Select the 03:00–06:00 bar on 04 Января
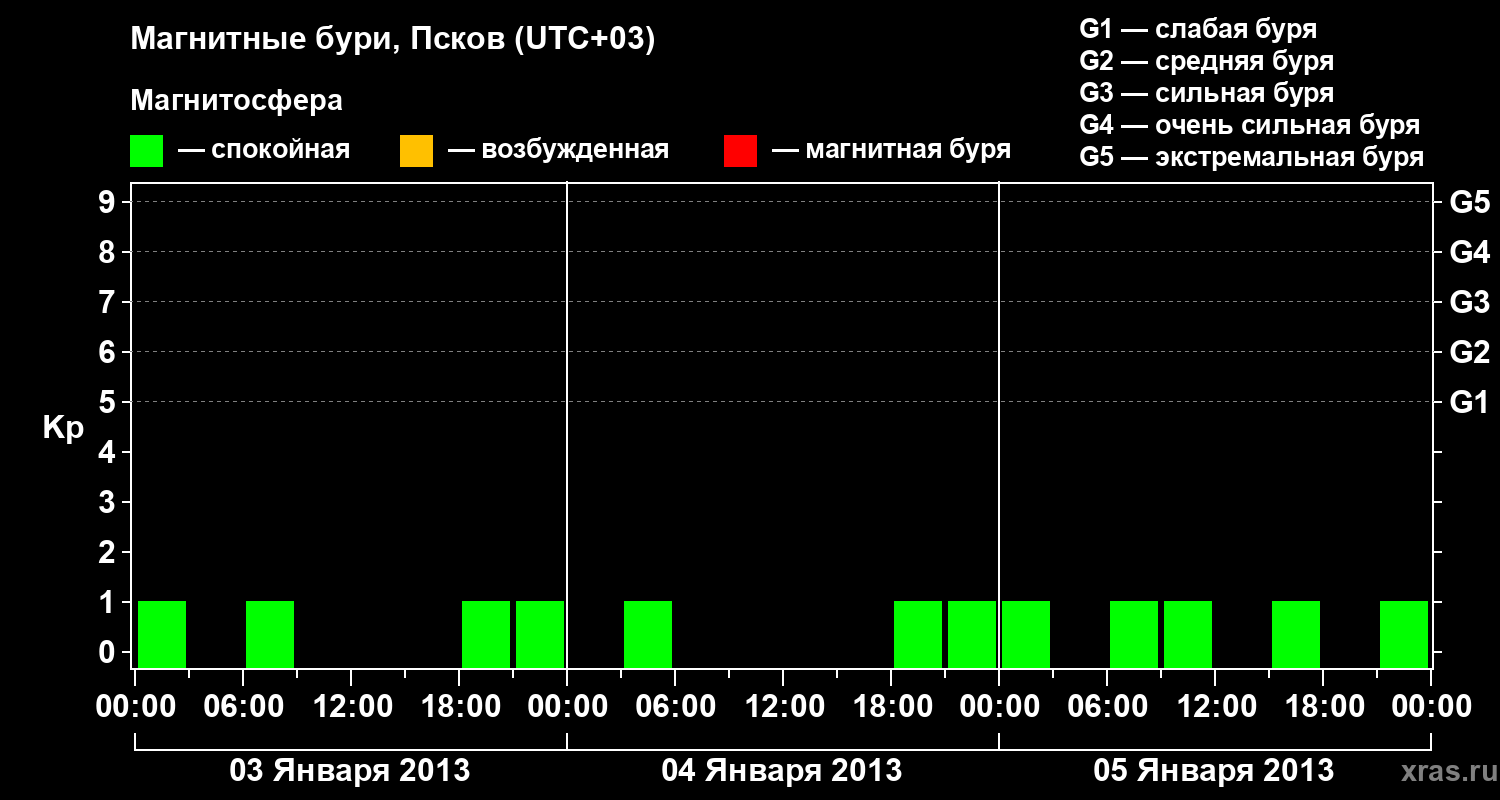 click(x=648, y=634)
